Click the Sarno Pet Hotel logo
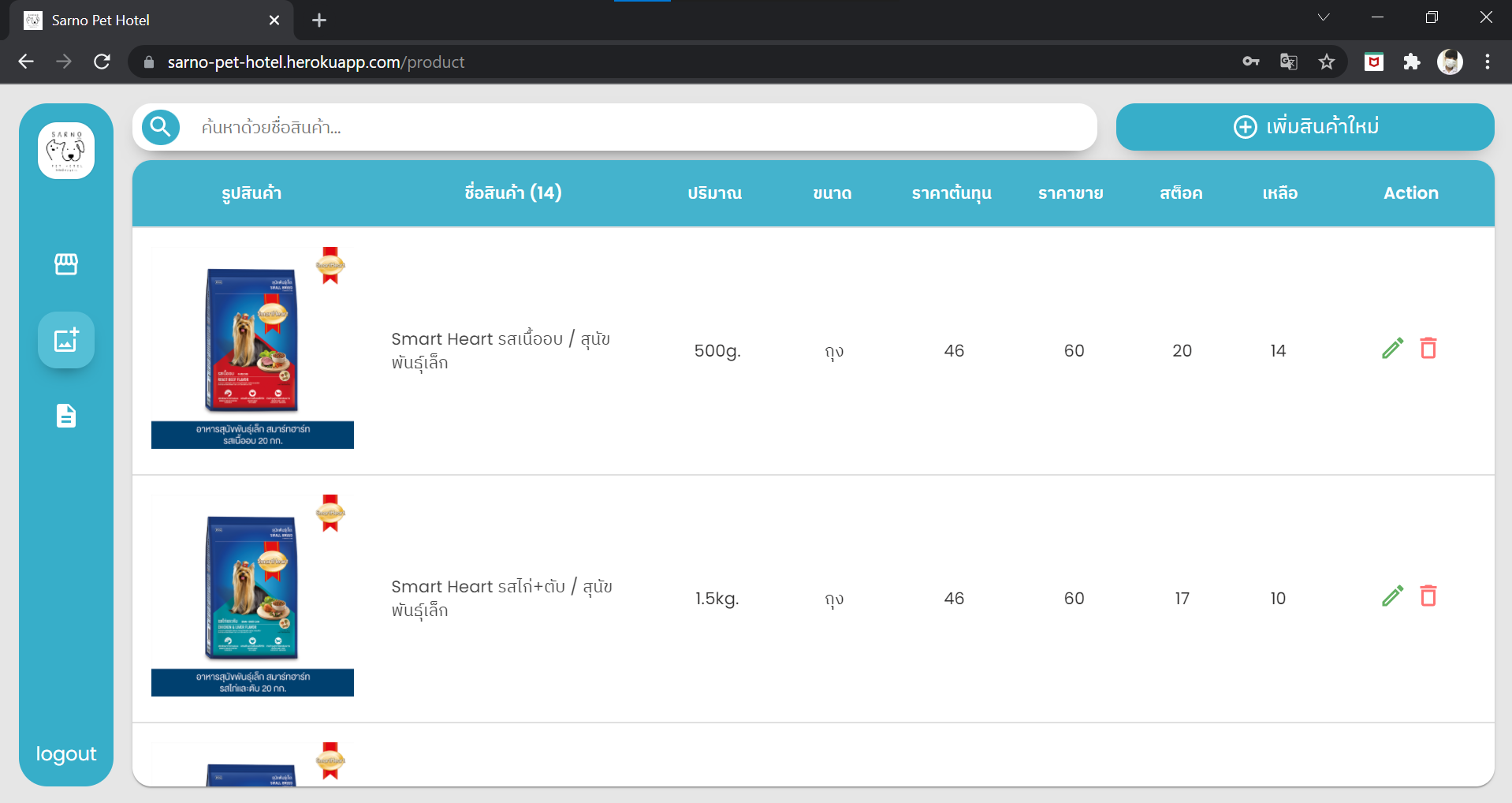This screenshot has height=803, width=1512. (x=66, y=150)
